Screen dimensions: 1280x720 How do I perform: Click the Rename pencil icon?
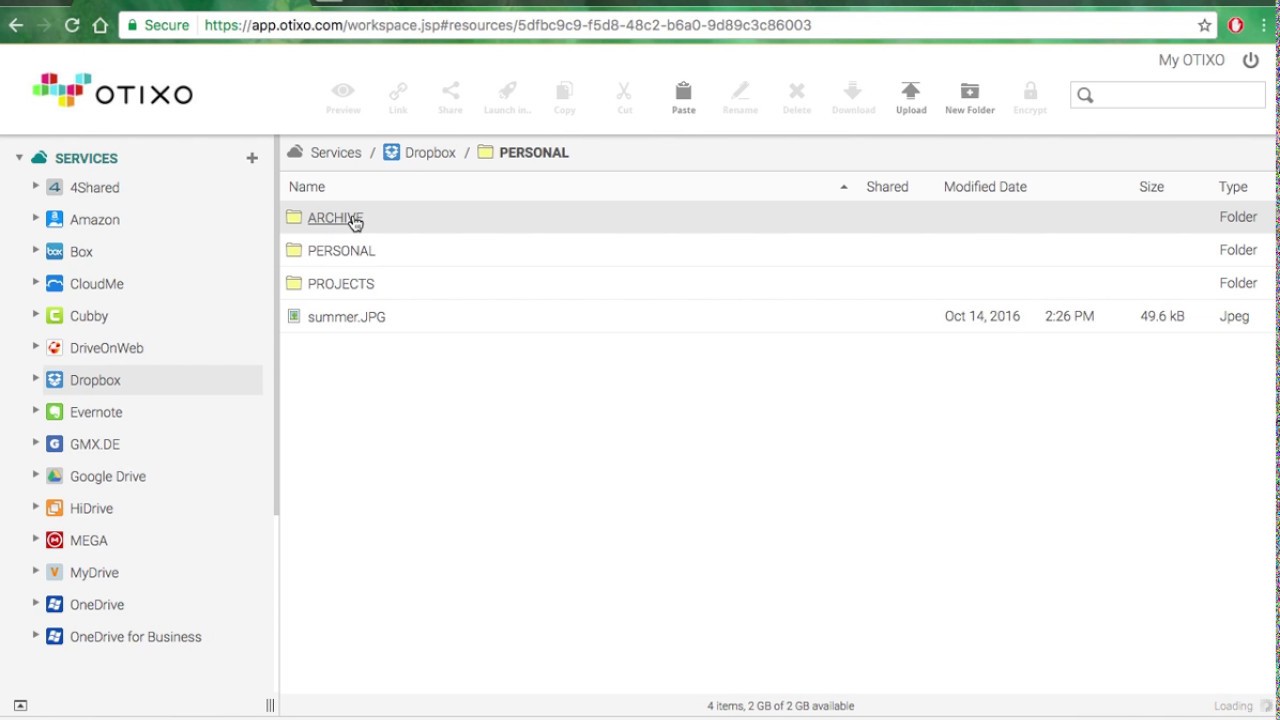coord(740,91)
